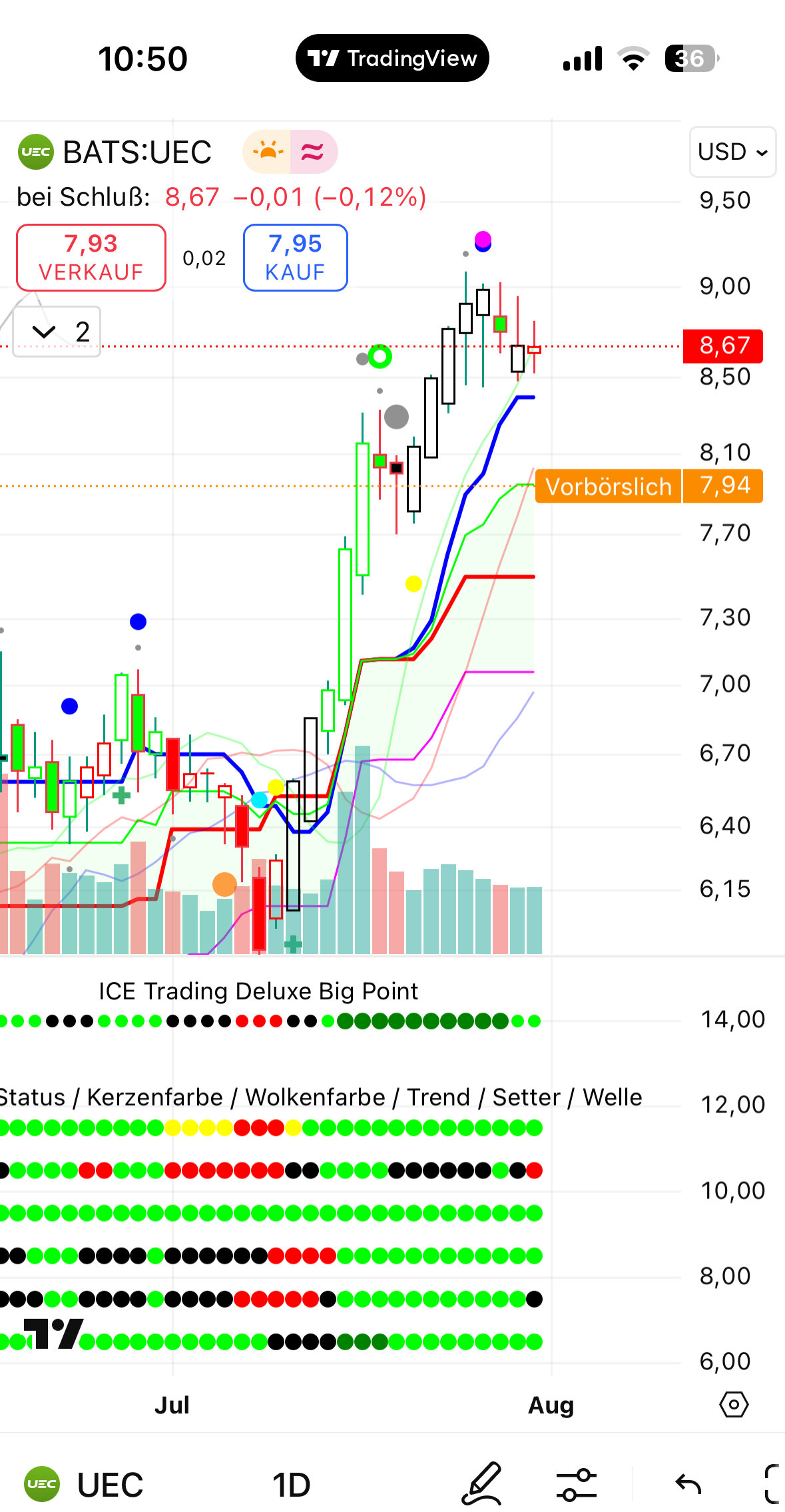Tap the pink approximate-data status icon
This screenshot has width=785, height=1512.
tap(313, 152)
